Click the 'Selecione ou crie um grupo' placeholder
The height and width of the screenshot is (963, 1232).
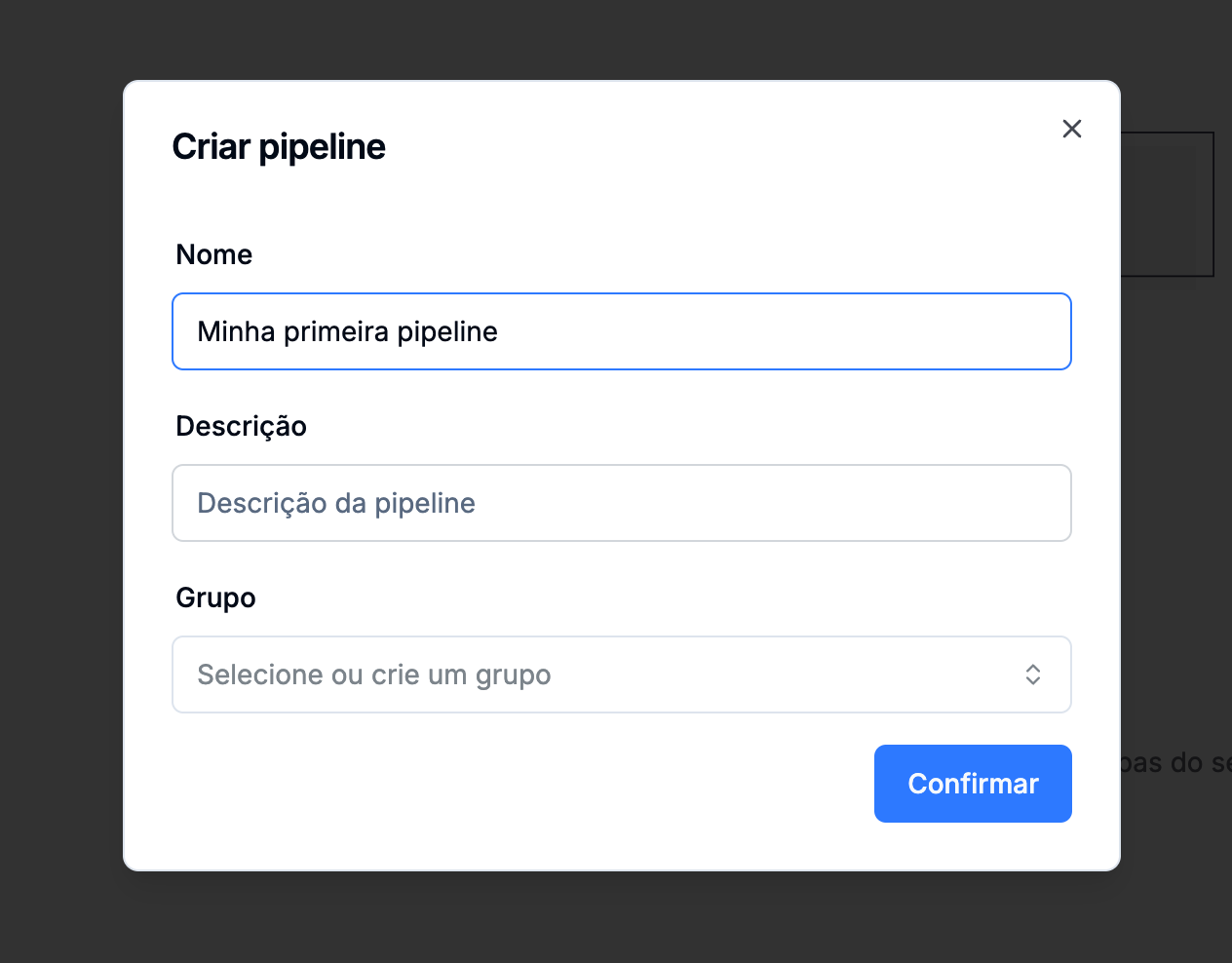[x=374, y=674]
